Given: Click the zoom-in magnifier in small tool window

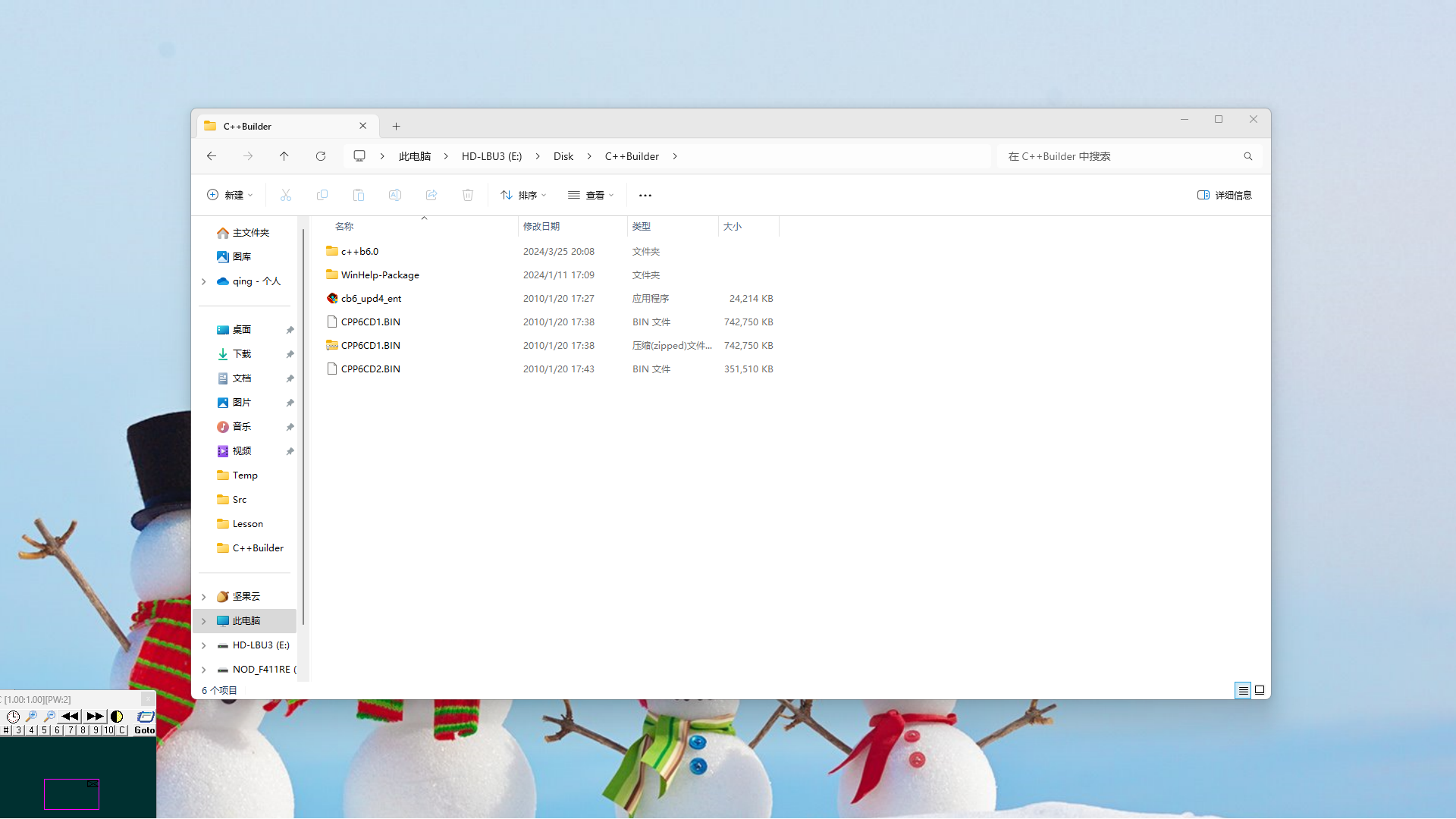Looking at the screenshot, I should [x=31, y=716].
